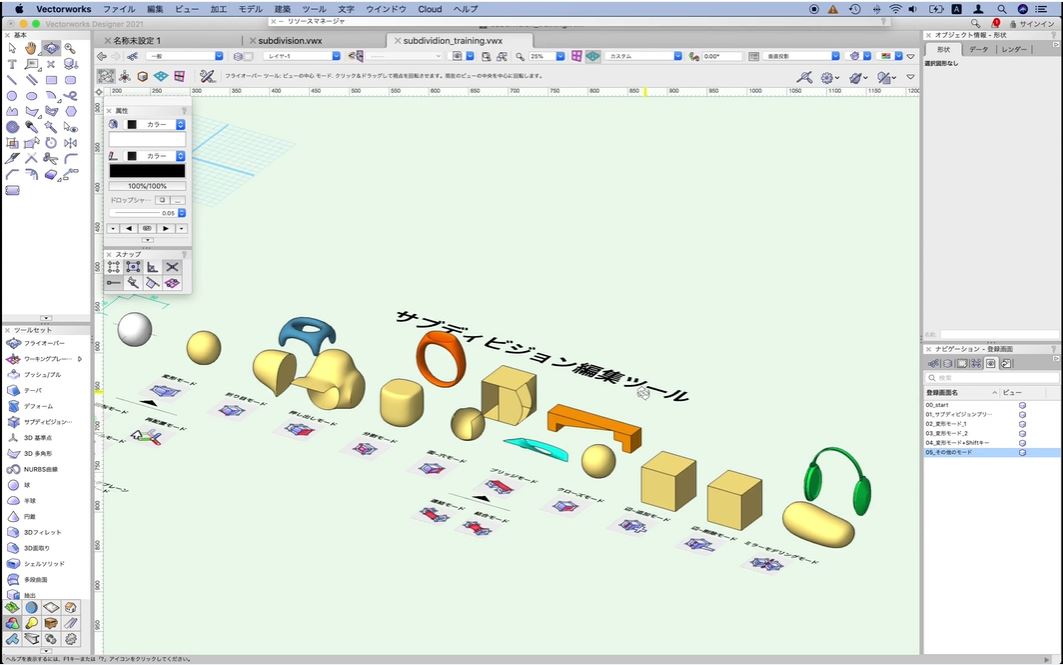Viewport: 1063px width, 665px height.
Task: Select the Regular Polygon hexagon tool
Action: tap(71, 111)
